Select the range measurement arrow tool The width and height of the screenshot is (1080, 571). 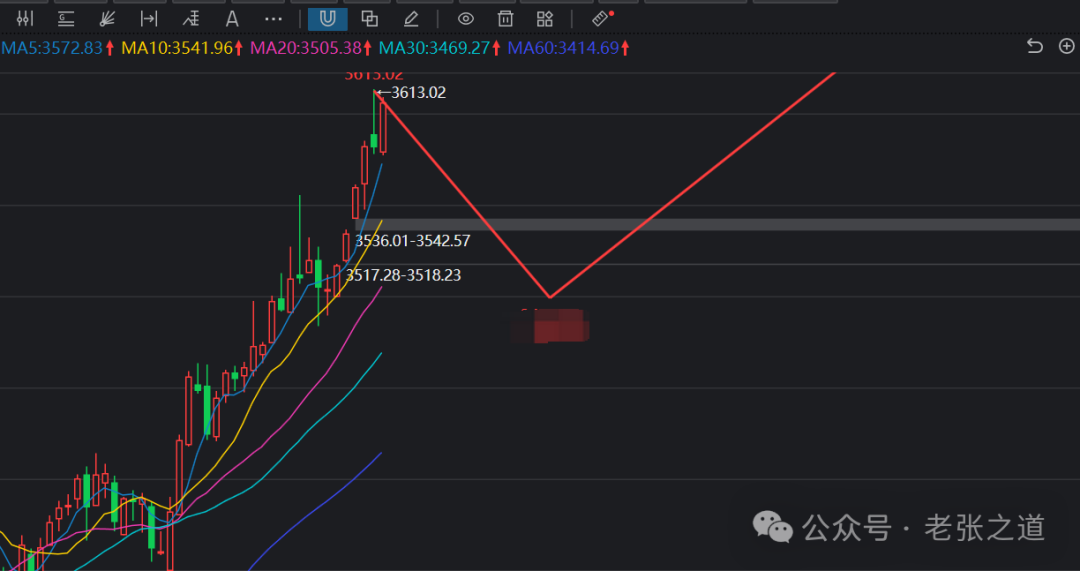pos(149,19)
